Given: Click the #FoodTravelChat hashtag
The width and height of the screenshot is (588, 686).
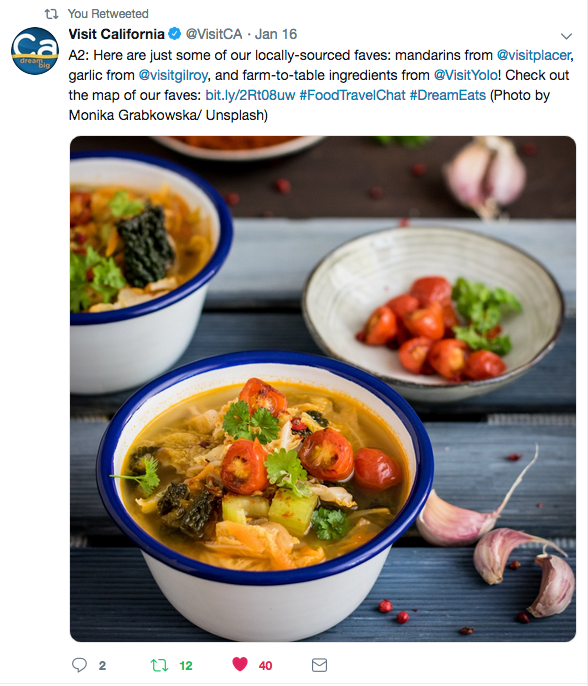Looking at the screenshot, I should 352,95.
